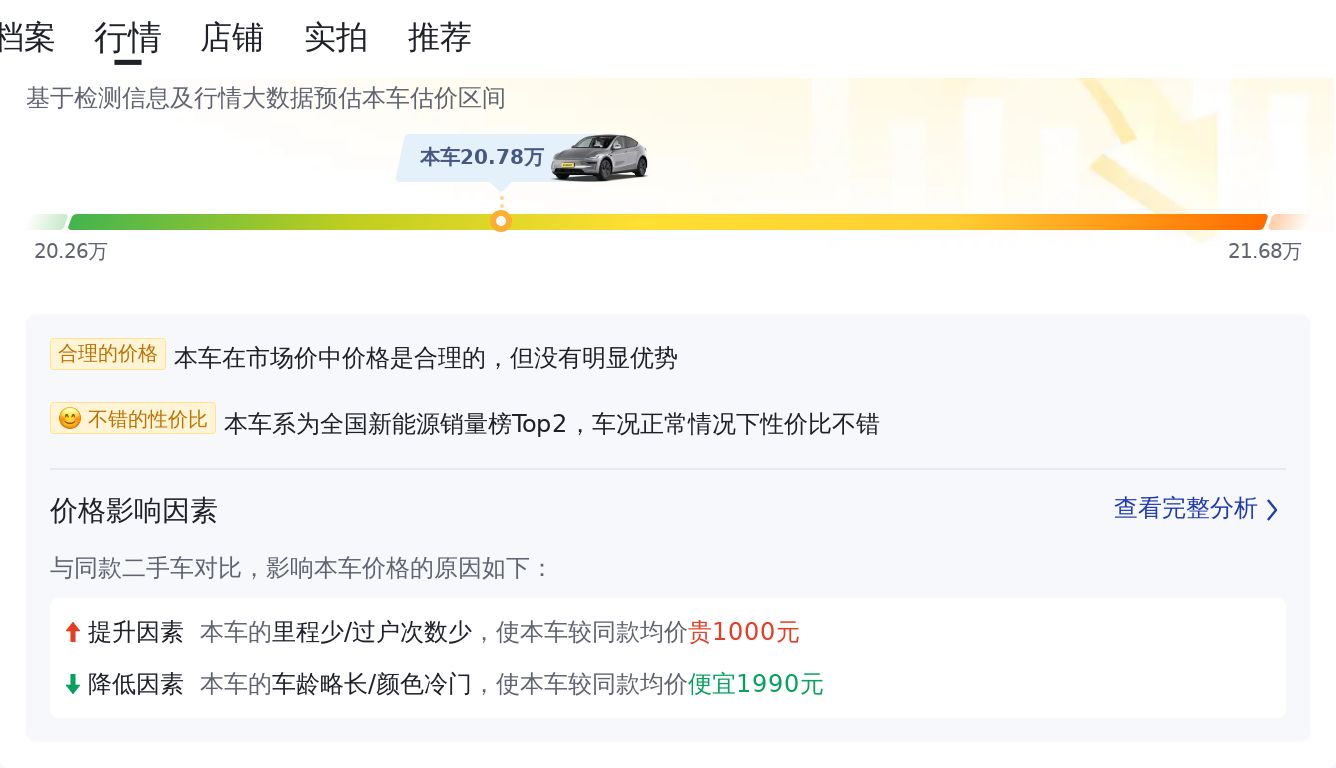Image resolution: width=1336 pixels, height=768 pixels.
Task: Click the red up arrow icon
Action: tap(72, 632)
